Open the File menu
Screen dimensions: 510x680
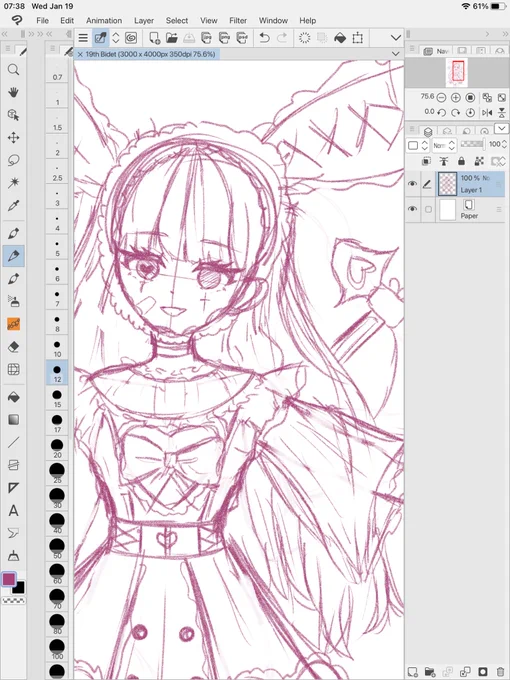pos(42,20)
